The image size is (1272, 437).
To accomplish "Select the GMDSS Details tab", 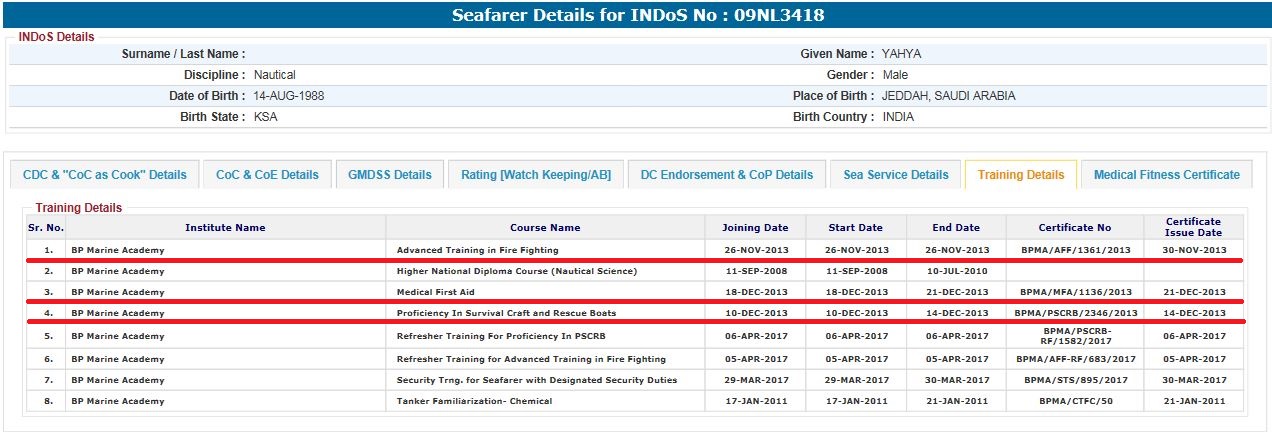I will (x=389, y=174).
